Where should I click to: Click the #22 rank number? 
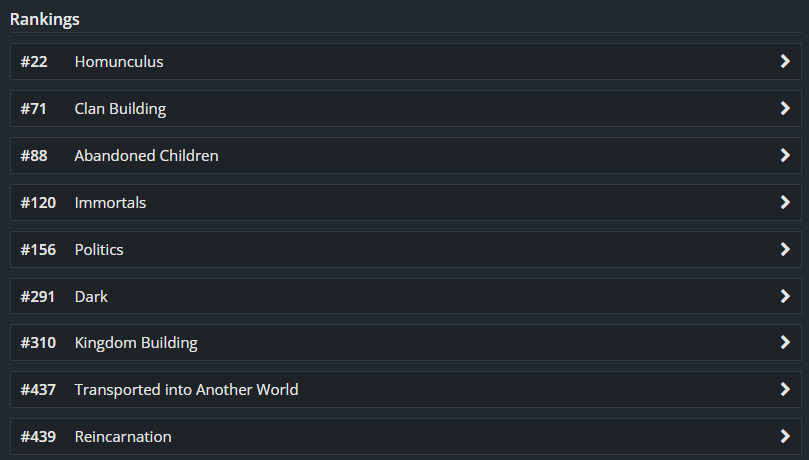pyautogui.click(x=34, y=62)
